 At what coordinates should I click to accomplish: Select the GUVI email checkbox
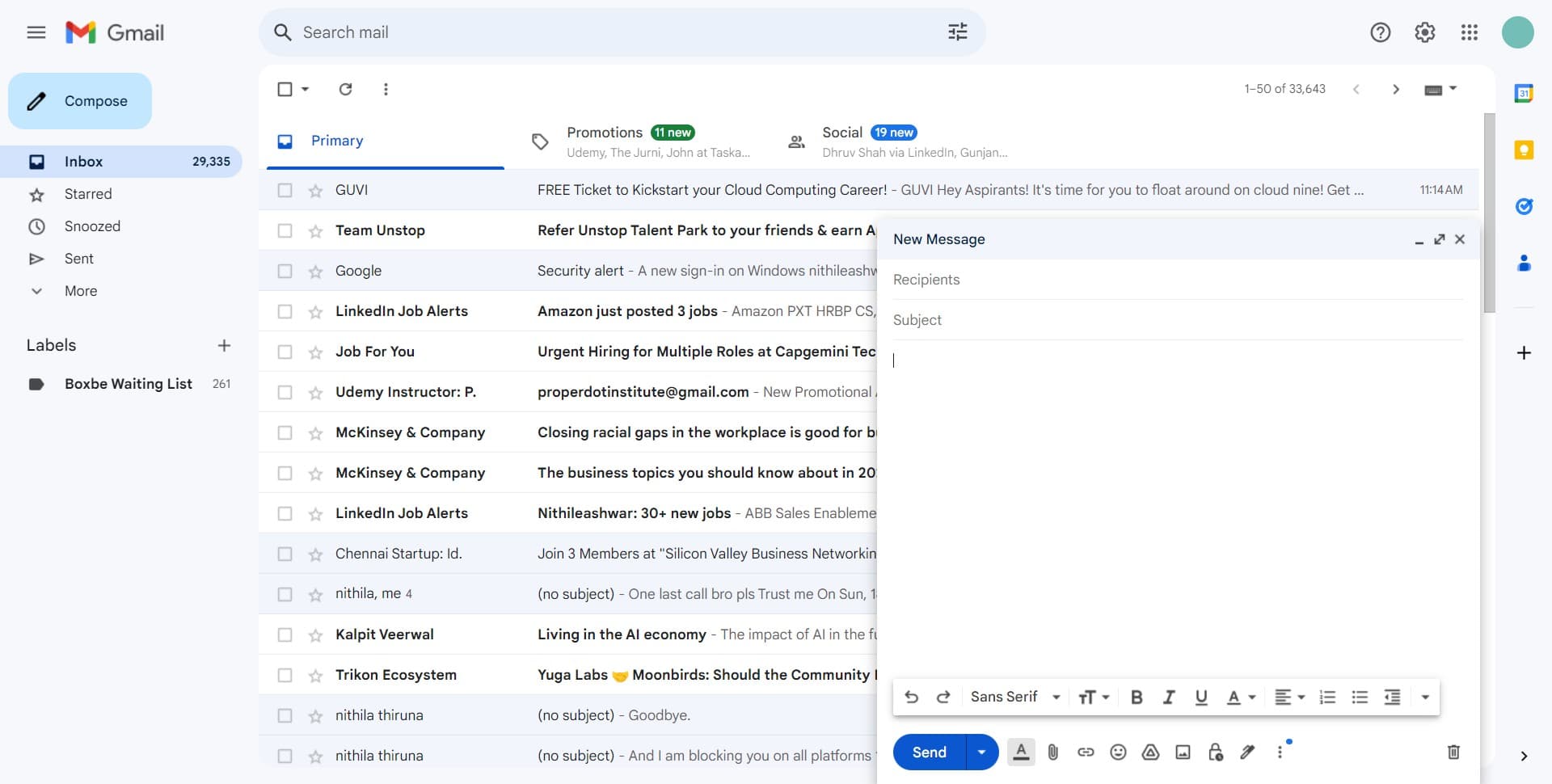(285, 191)
